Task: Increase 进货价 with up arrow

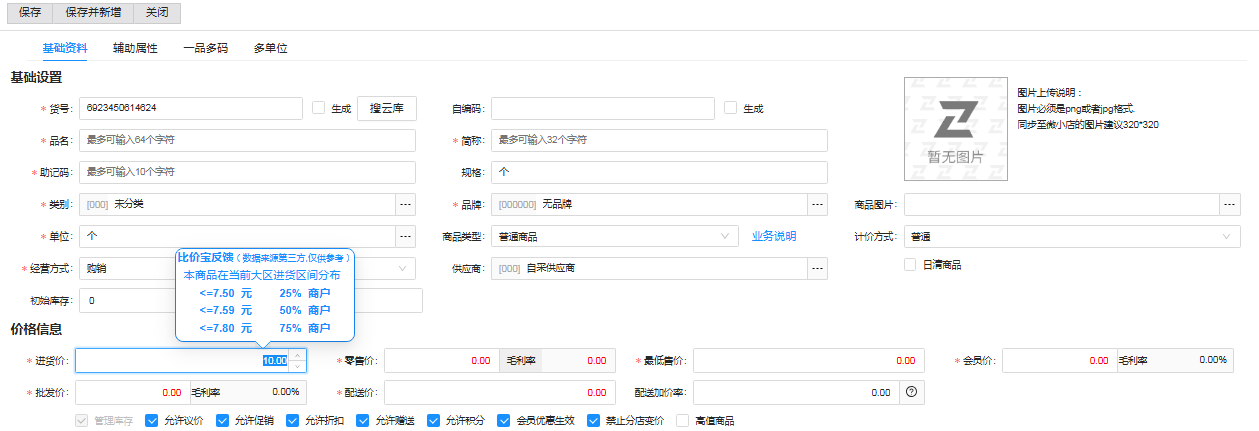Action: point(298,354)
